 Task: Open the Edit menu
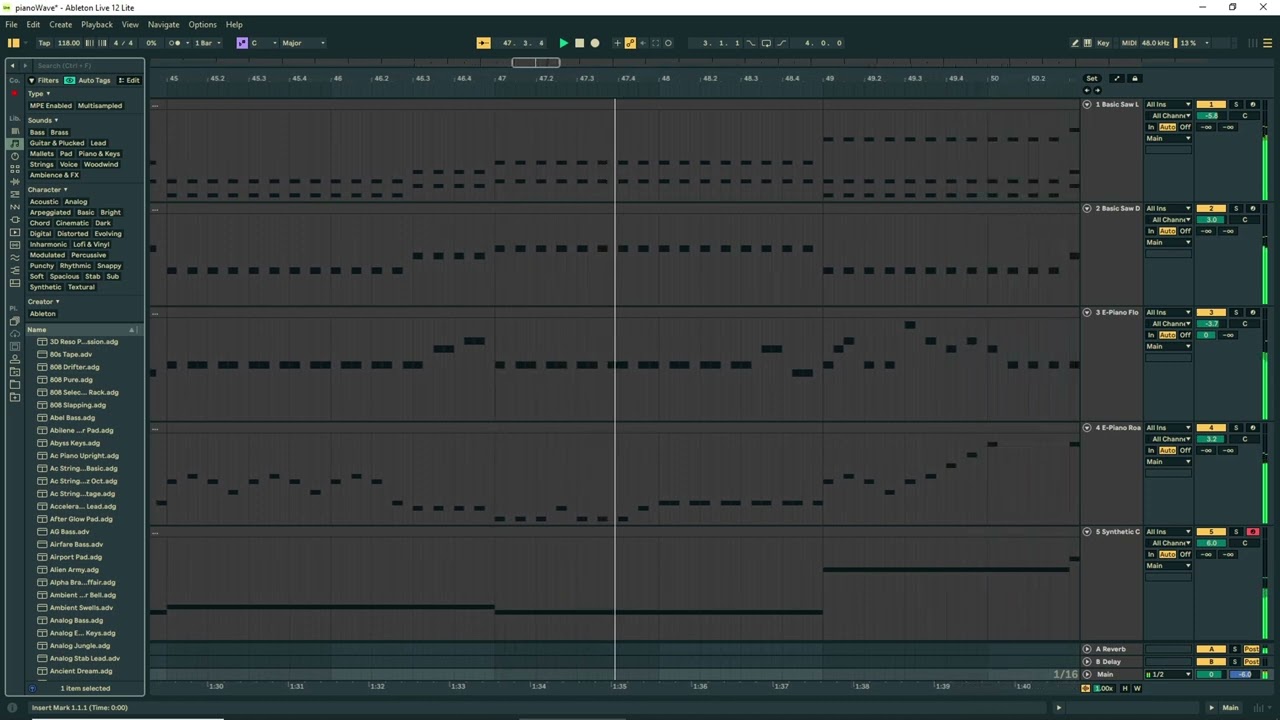(33, 24)
